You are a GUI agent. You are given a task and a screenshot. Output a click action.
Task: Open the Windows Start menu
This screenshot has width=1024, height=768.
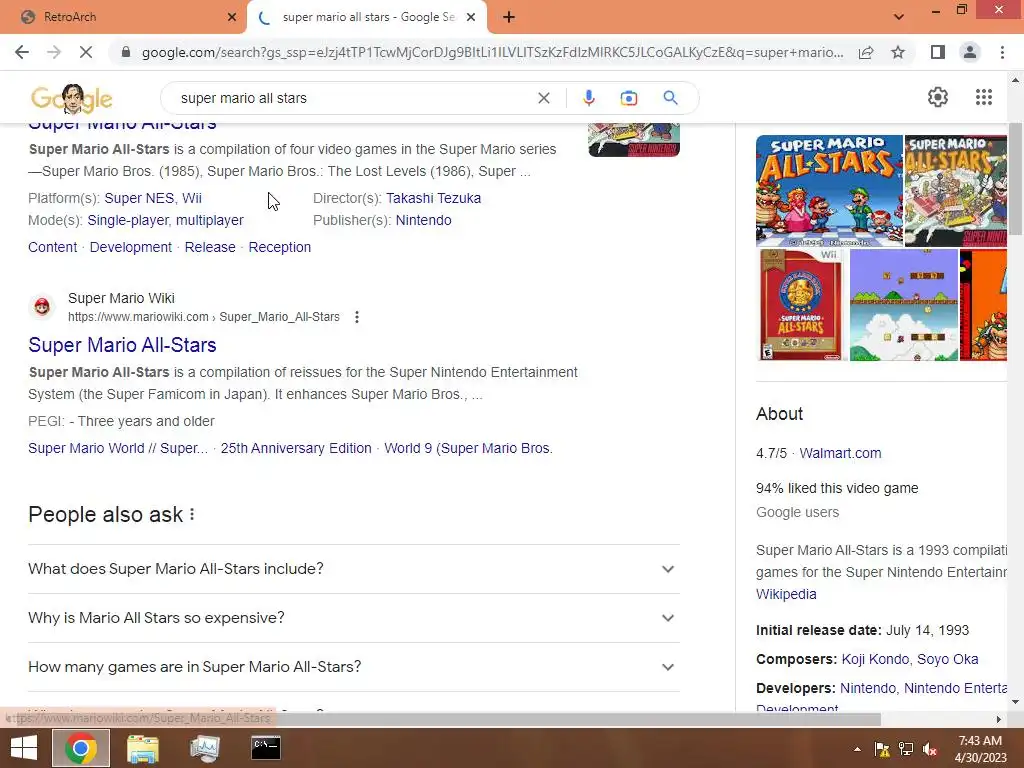(x=24, y=748)
